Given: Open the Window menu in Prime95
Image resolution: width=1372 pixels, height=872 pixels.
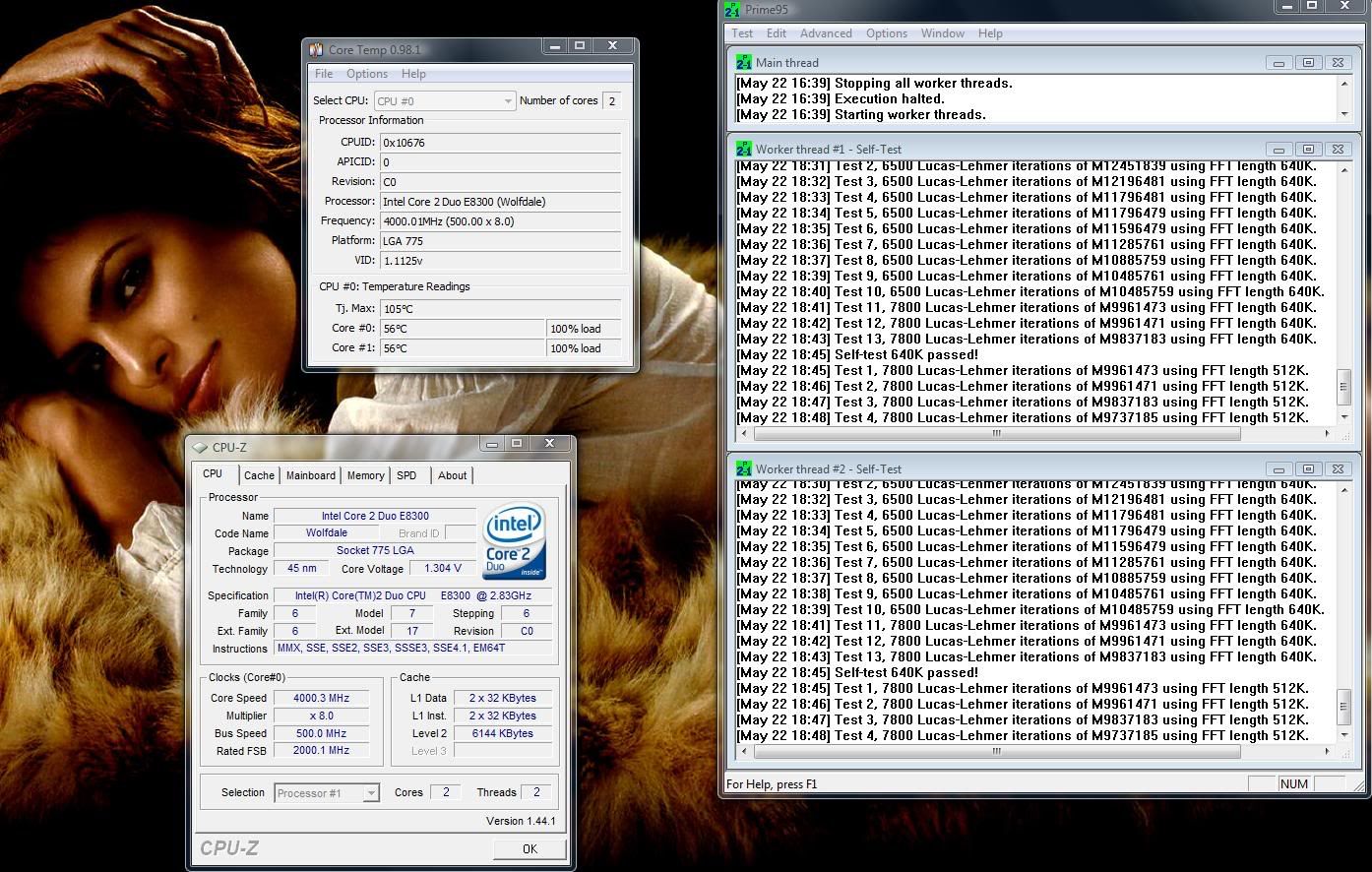Looking at the screenshot, I should 943,33.
